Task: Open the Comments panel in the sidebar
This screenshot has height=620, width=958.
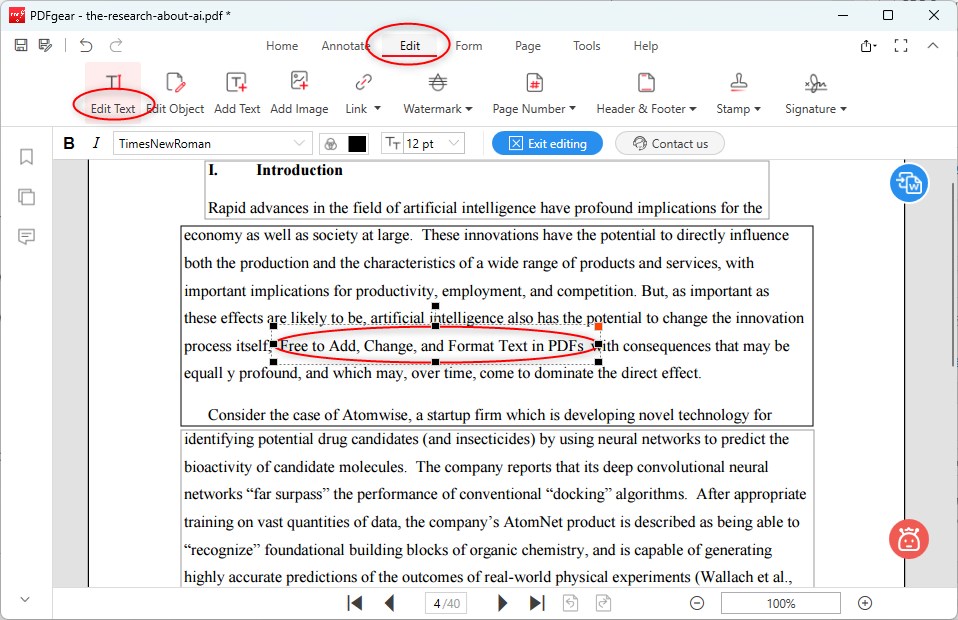Action: pyautogui.click(x=26, y=237)
